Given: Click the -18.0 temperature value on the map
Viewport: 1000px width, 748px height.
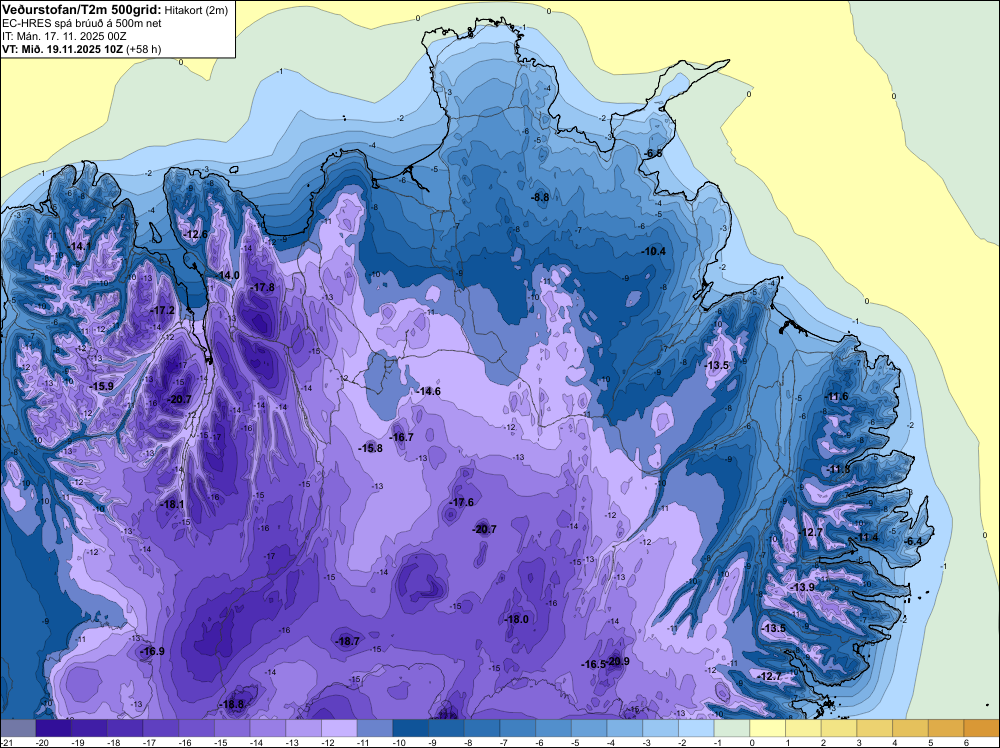Looking at the screenshot, I should (517, 619).
